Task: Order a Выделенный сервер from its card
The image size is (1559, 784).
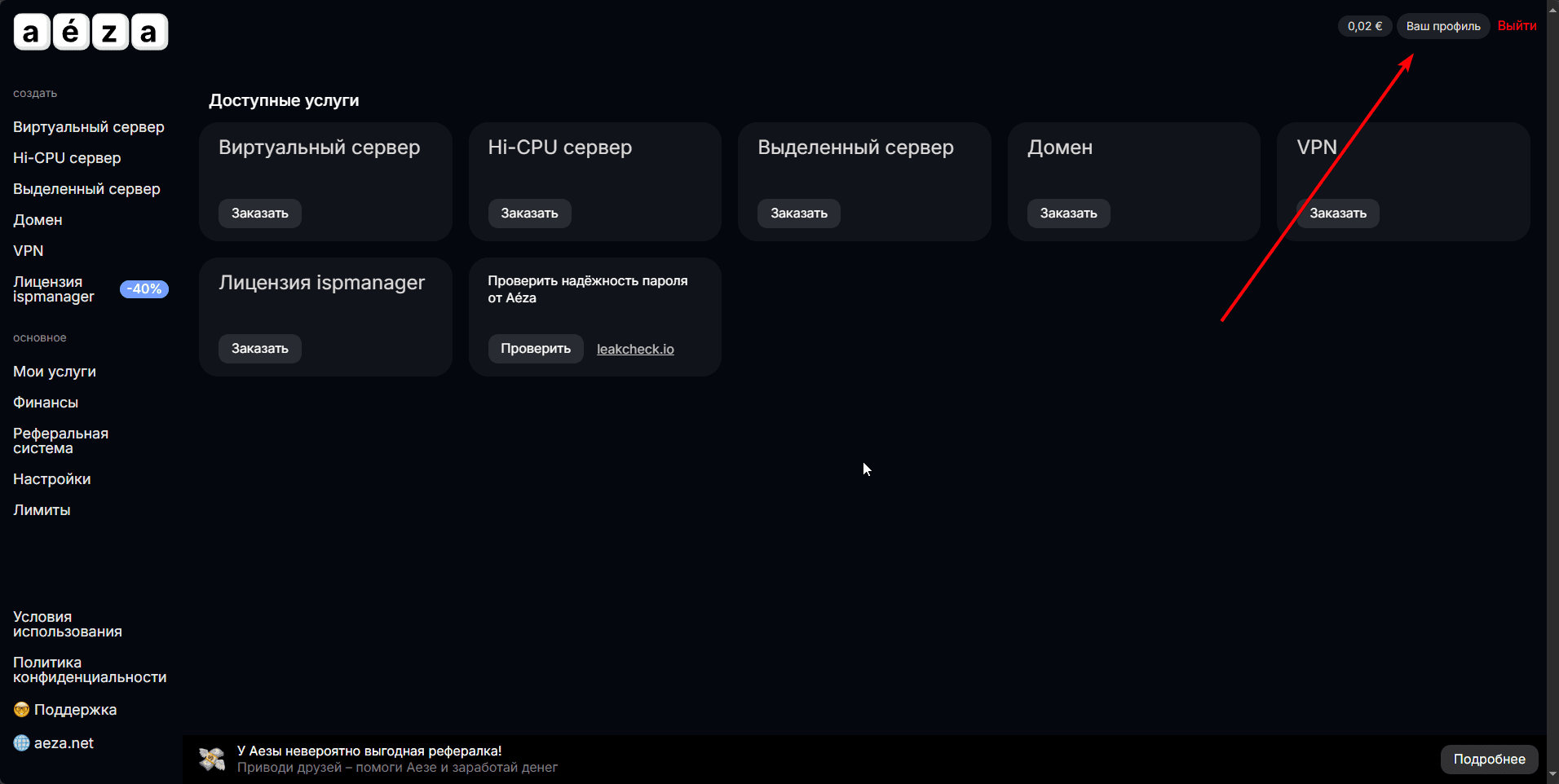Action: coord(798,214)
